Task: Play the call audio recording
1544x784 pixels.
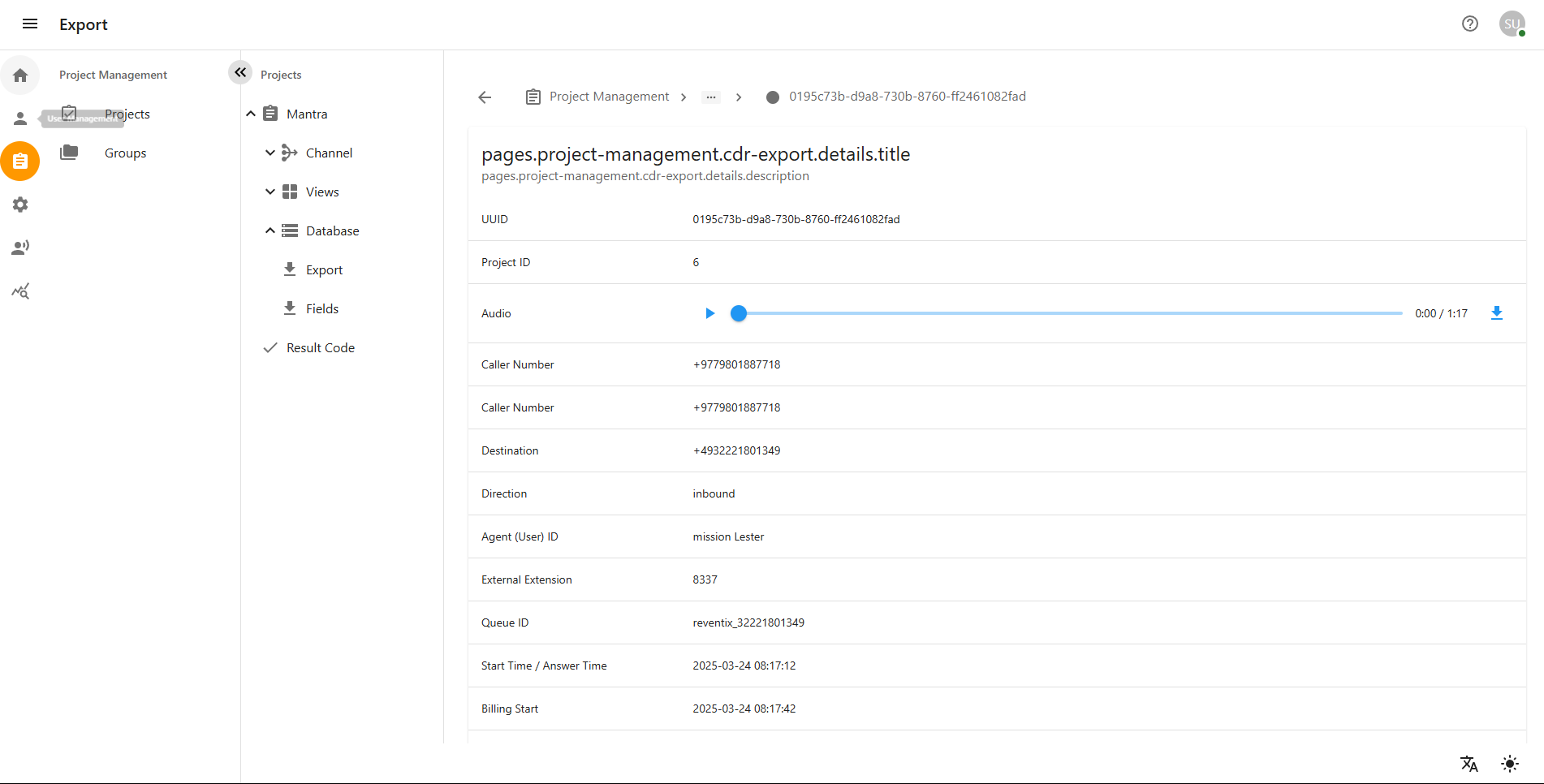Action: [x=709, y=312]
